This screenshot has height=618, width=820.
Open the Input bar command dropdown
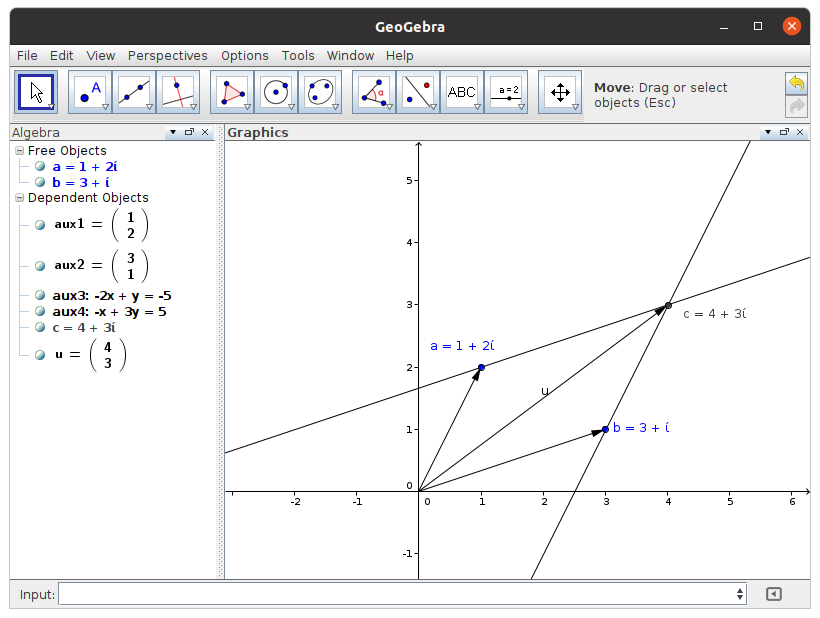[740, 594]
